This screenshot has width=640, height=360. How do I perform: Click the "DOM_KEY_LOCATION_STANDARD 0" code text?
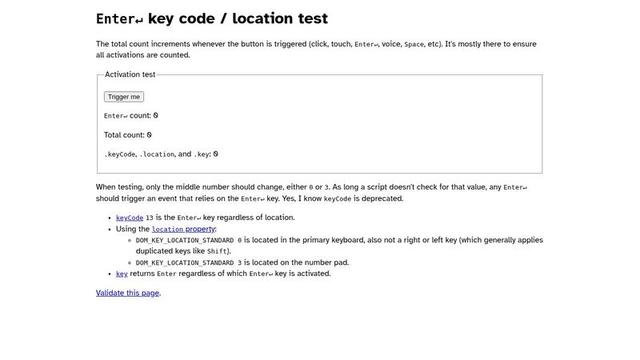[x=189, y=240]
